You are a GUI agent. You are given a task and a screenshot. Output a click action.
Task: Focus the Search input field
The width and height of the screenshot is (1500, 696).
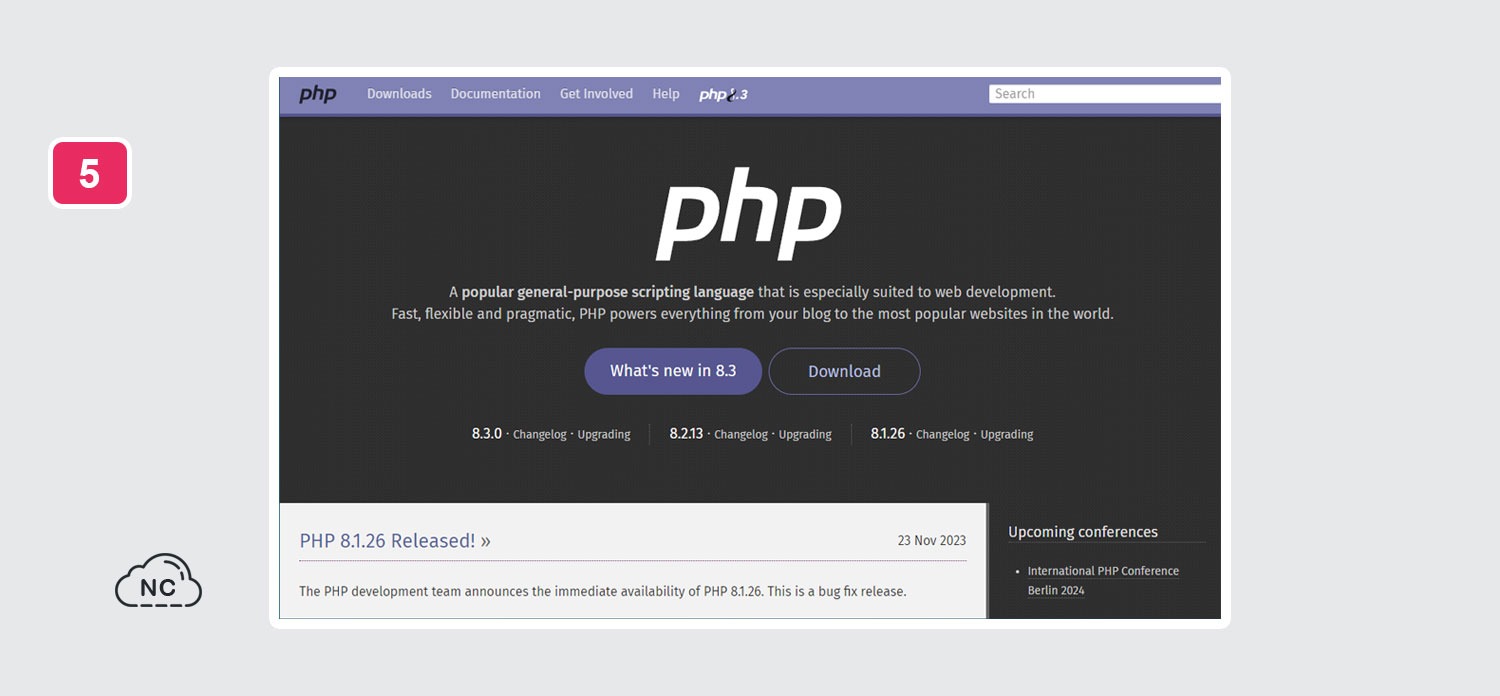(x=1105, y=94)
